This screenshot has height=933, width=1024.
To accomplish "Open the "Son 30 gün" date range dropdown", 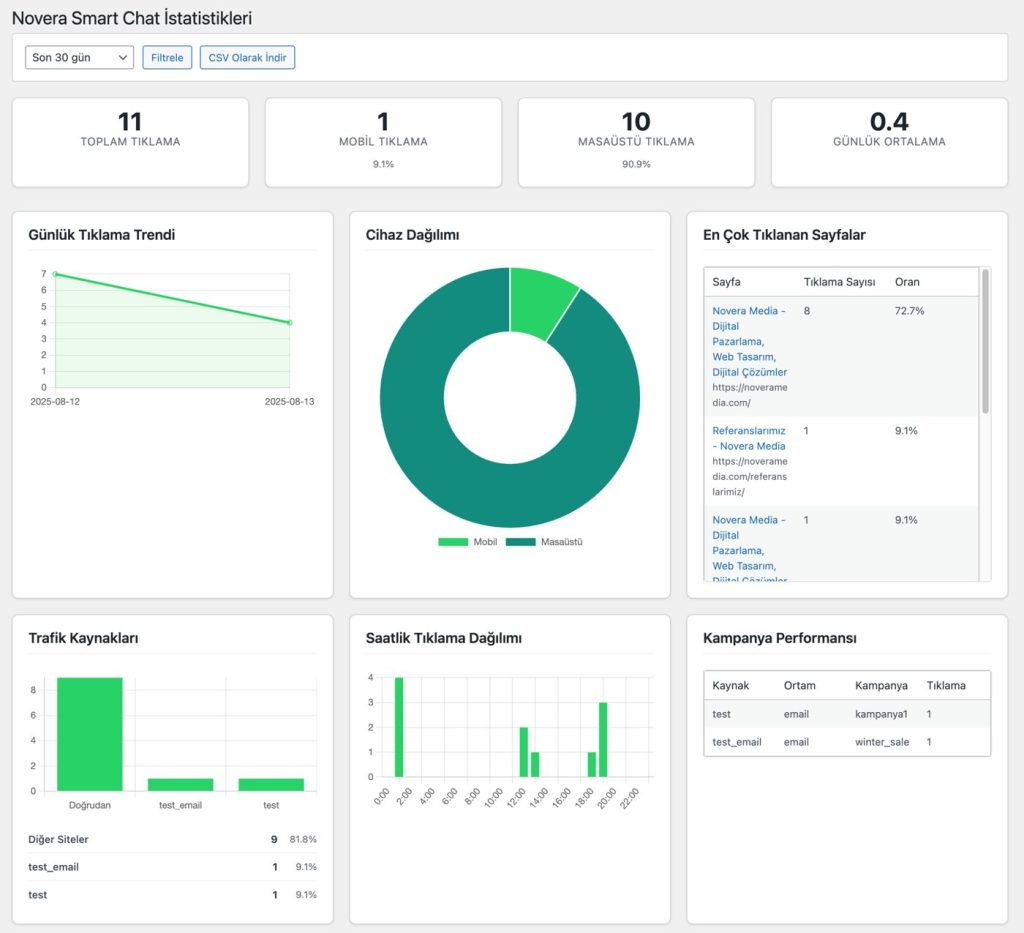I will point(79,57).
